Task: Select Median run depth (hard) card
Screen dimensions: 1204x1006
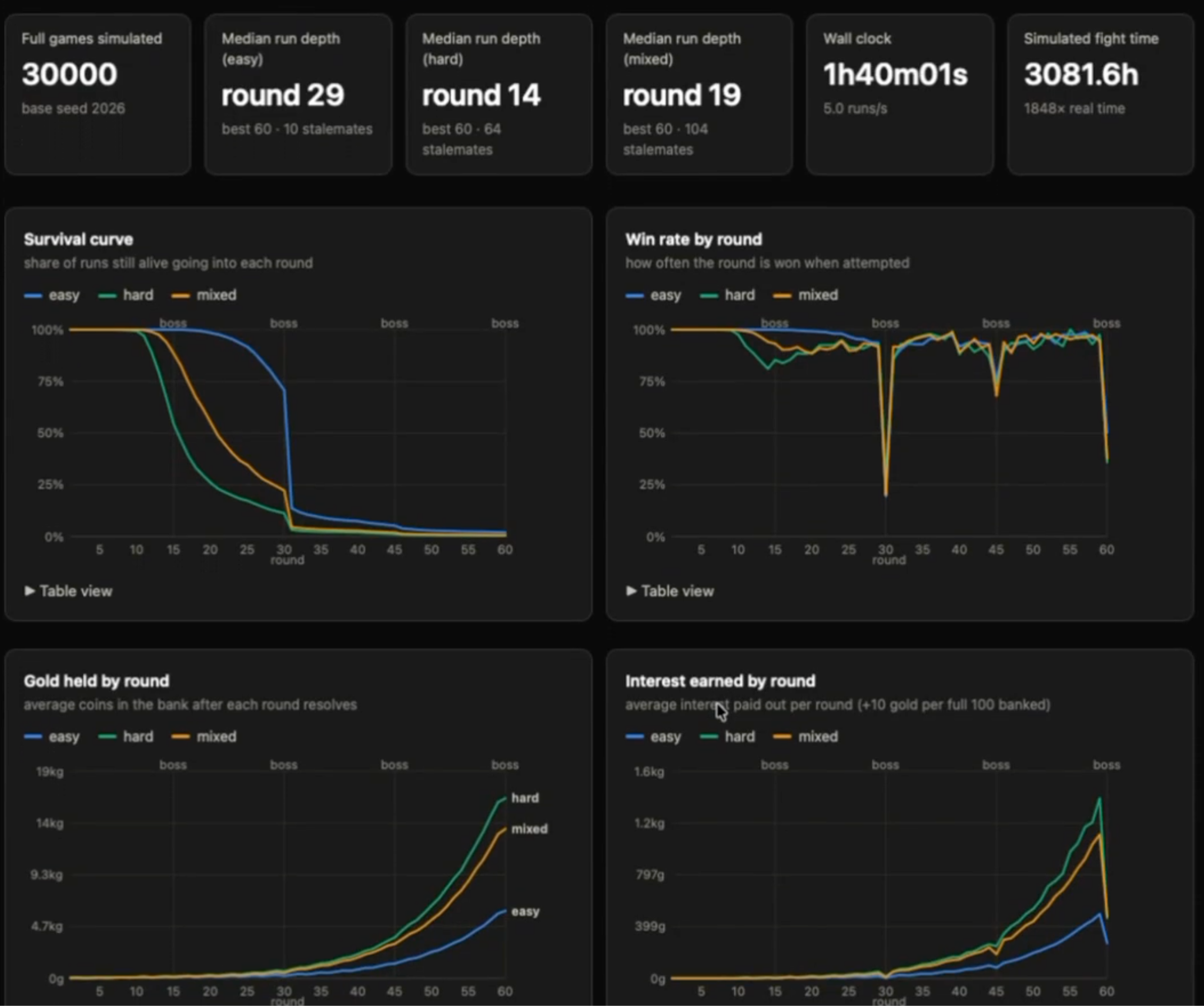Action: pyautogui.click(x=499, y=95)
